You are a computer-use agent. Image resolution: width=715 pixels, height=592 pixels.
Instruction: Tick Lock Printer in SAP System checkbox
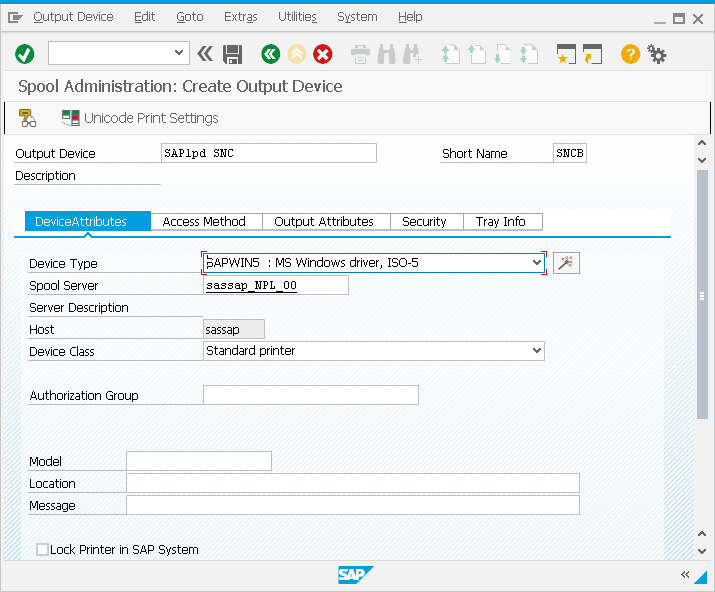42,549
